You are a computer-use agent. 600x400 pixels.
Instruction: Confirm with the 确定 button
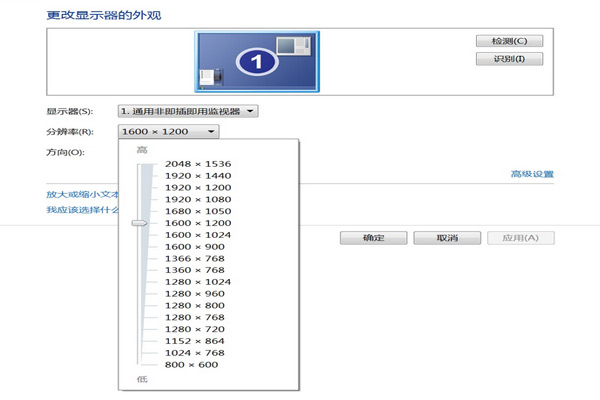373,238
